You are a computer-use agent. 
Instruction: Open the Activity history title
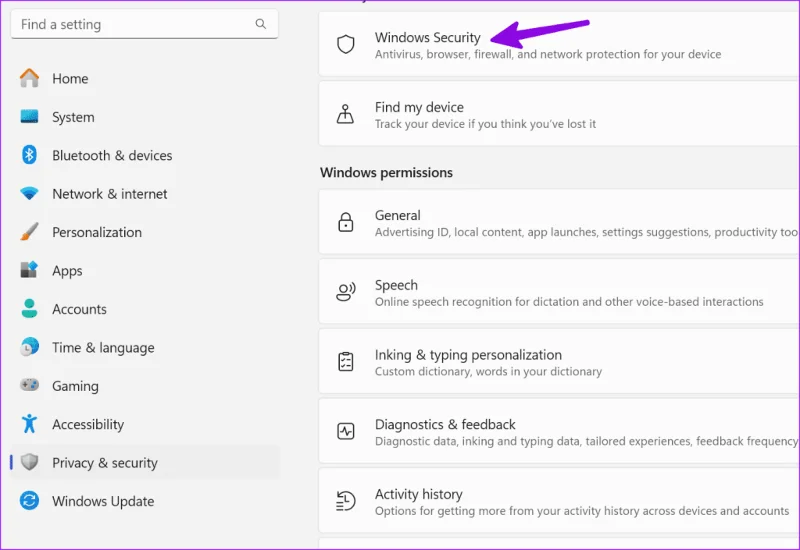tap(418, 494)
